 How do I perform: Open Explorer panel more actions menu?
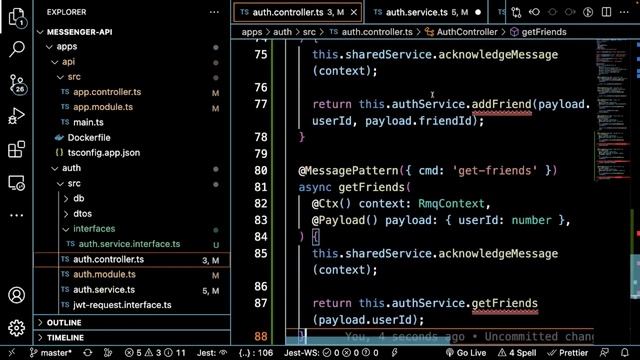pos(214,12)
